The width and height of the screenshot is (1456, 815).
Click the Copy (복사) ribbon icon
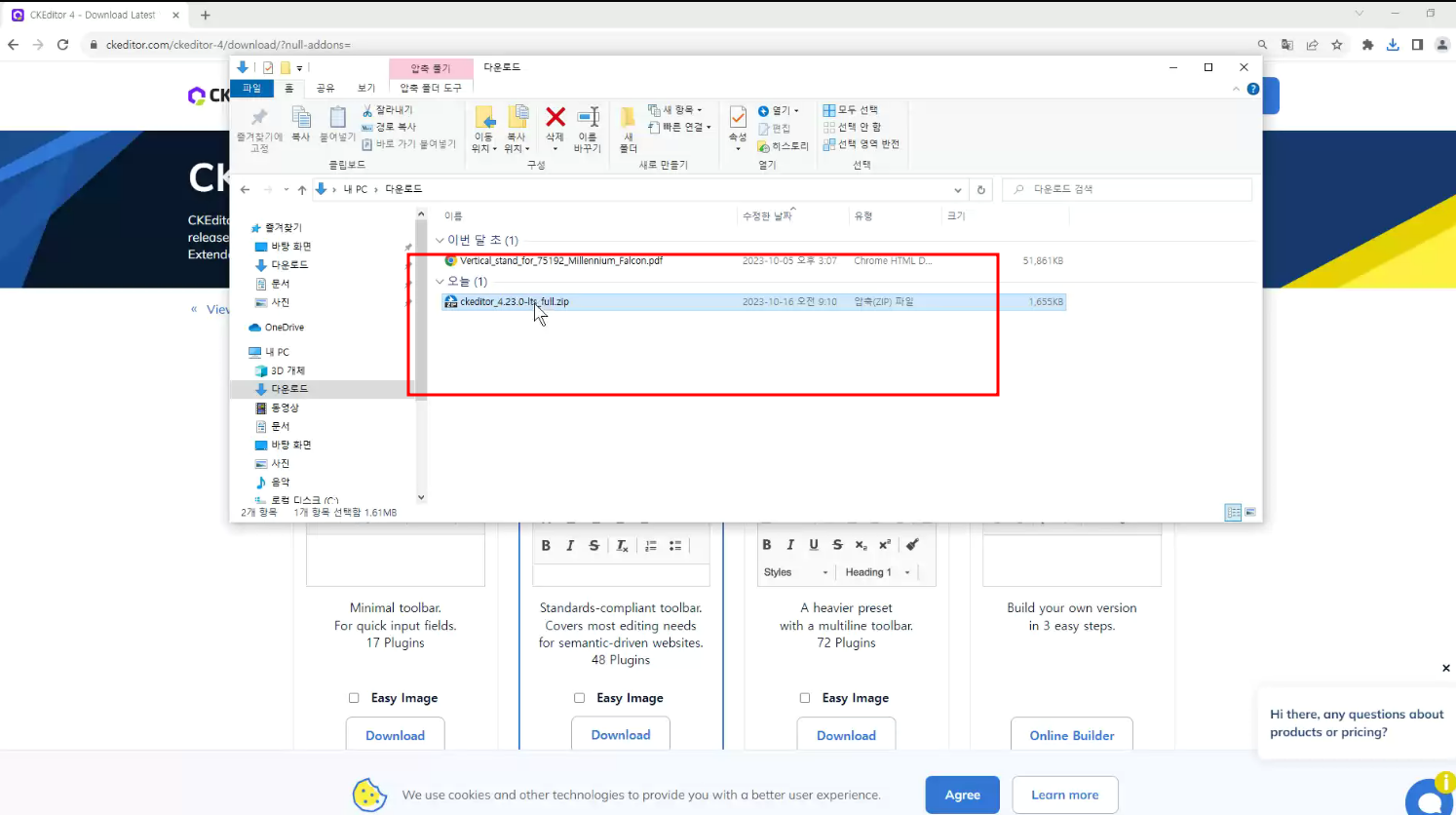coord(301,124)
